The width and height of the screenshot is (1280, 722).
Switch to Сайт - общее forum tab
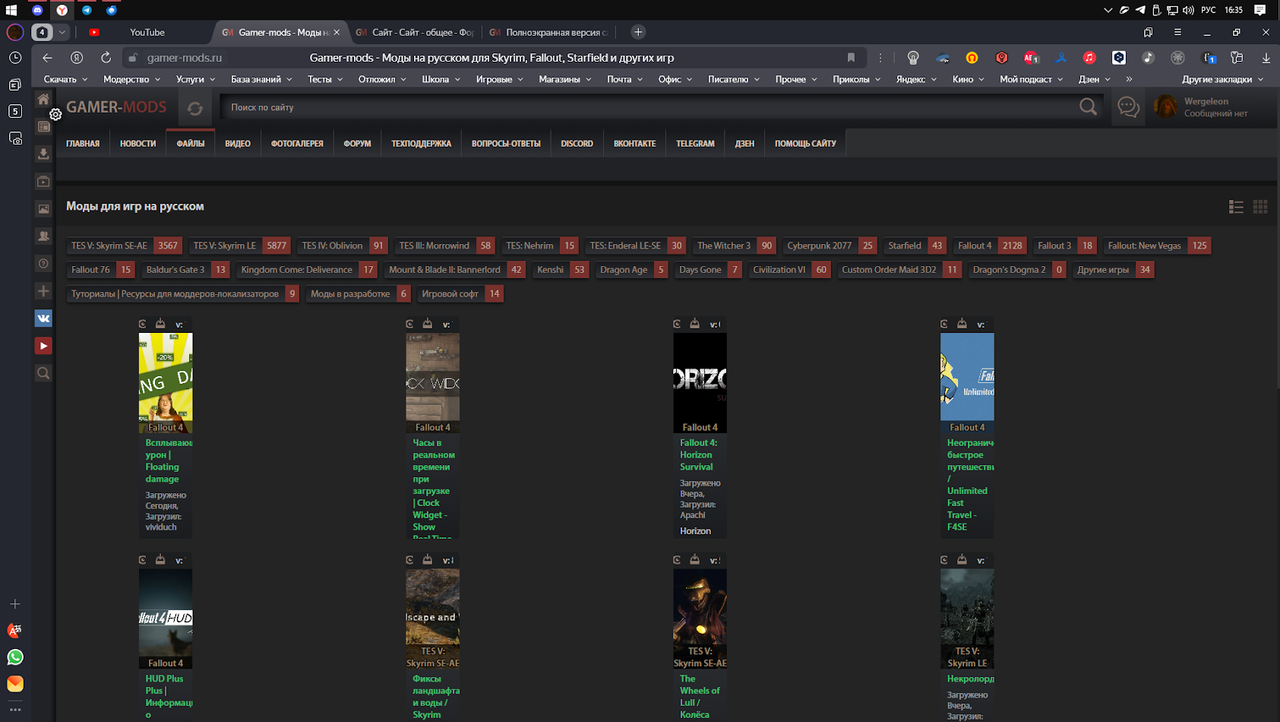[x=413, y=32]
